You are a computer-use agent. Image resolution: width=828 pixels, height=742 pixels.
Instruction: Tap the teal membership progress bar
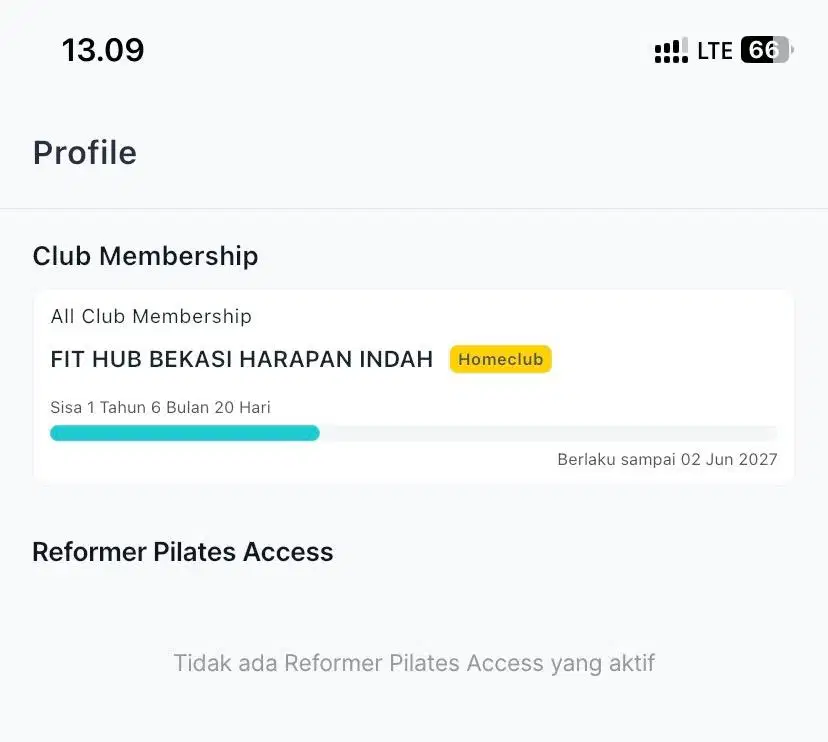pyautogui.click(x=185, y=432)
